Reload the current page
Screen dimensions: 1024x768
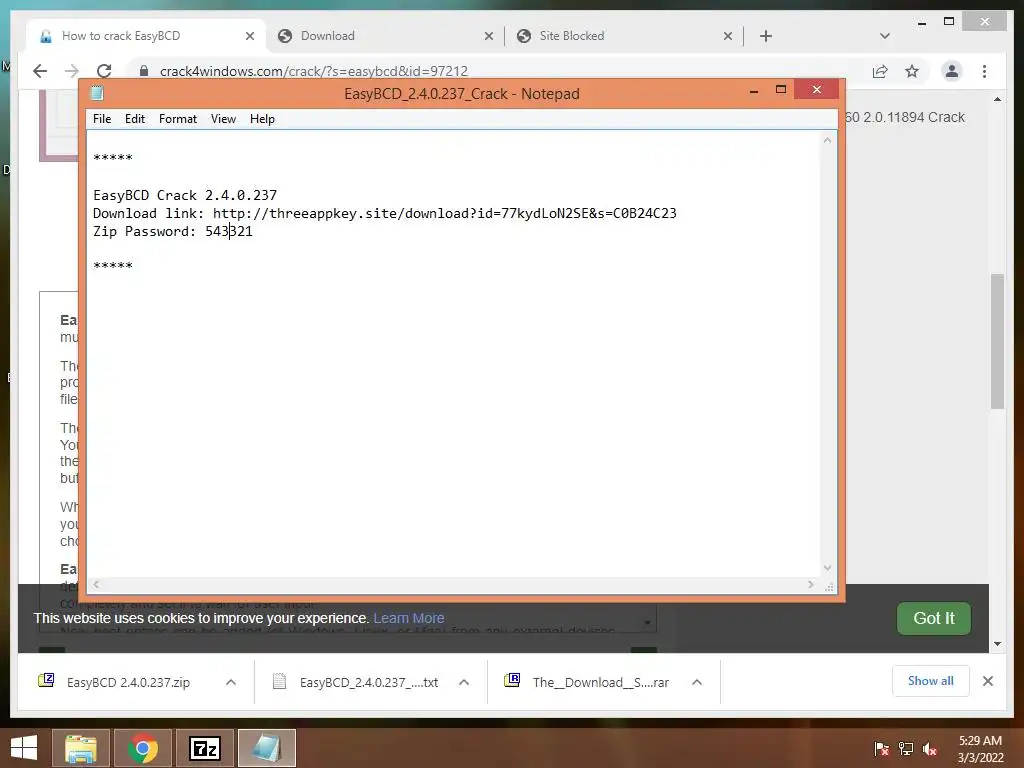(x=104, y=71)
